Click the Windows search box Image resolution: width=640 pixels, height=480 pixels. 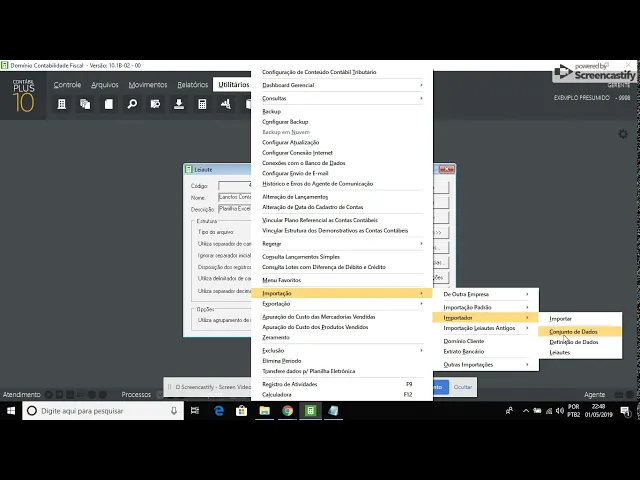tap(103, 411)
